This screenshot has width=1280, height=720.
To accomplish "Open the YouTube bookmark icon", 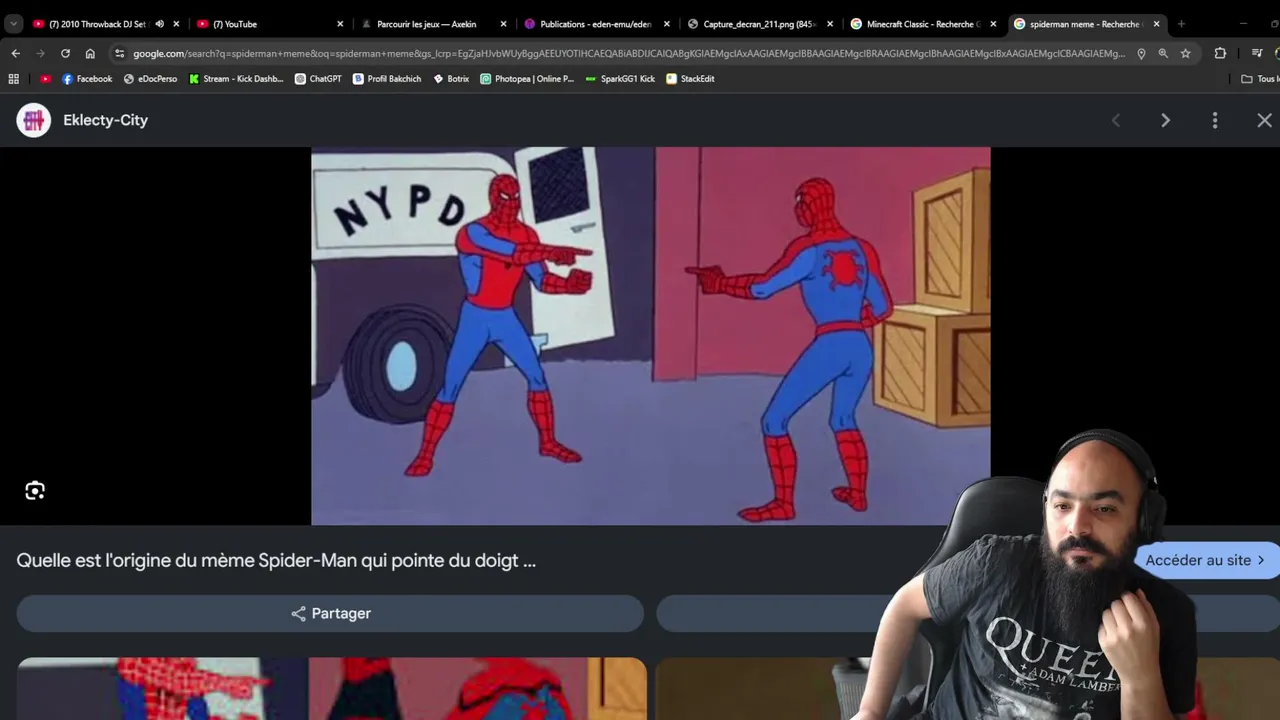I will point(45,78).
